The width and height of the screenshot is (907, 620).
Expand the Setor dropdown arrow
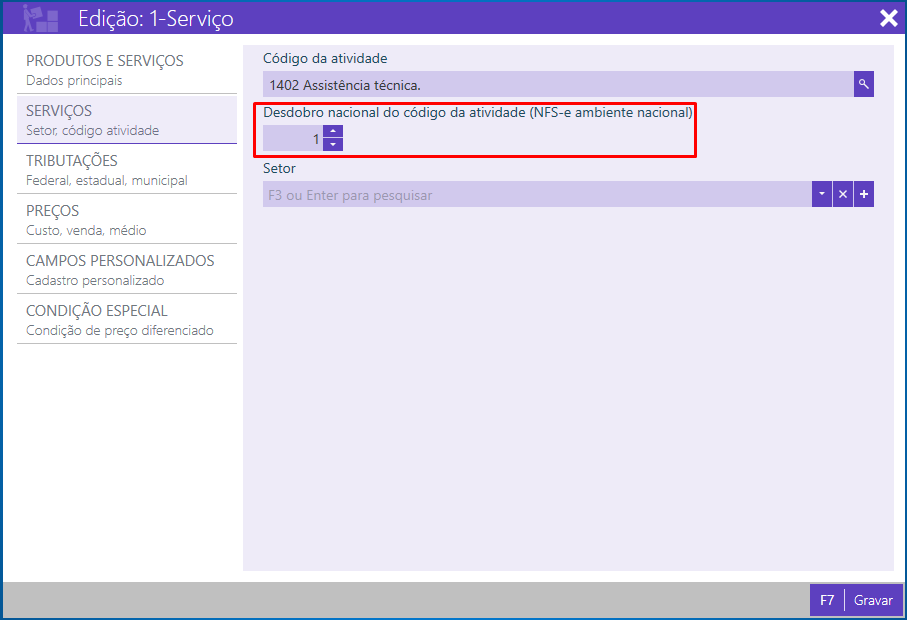pyautogui.click(x=822, y=194)
